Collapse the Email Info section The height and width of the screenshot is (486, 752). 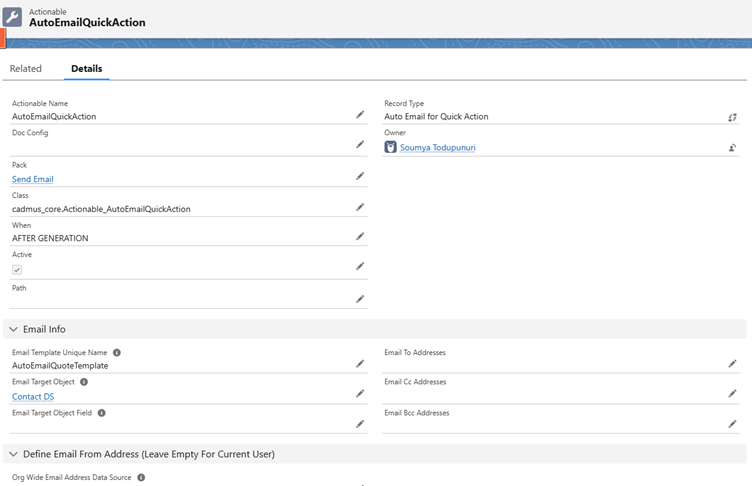[13, 329]
